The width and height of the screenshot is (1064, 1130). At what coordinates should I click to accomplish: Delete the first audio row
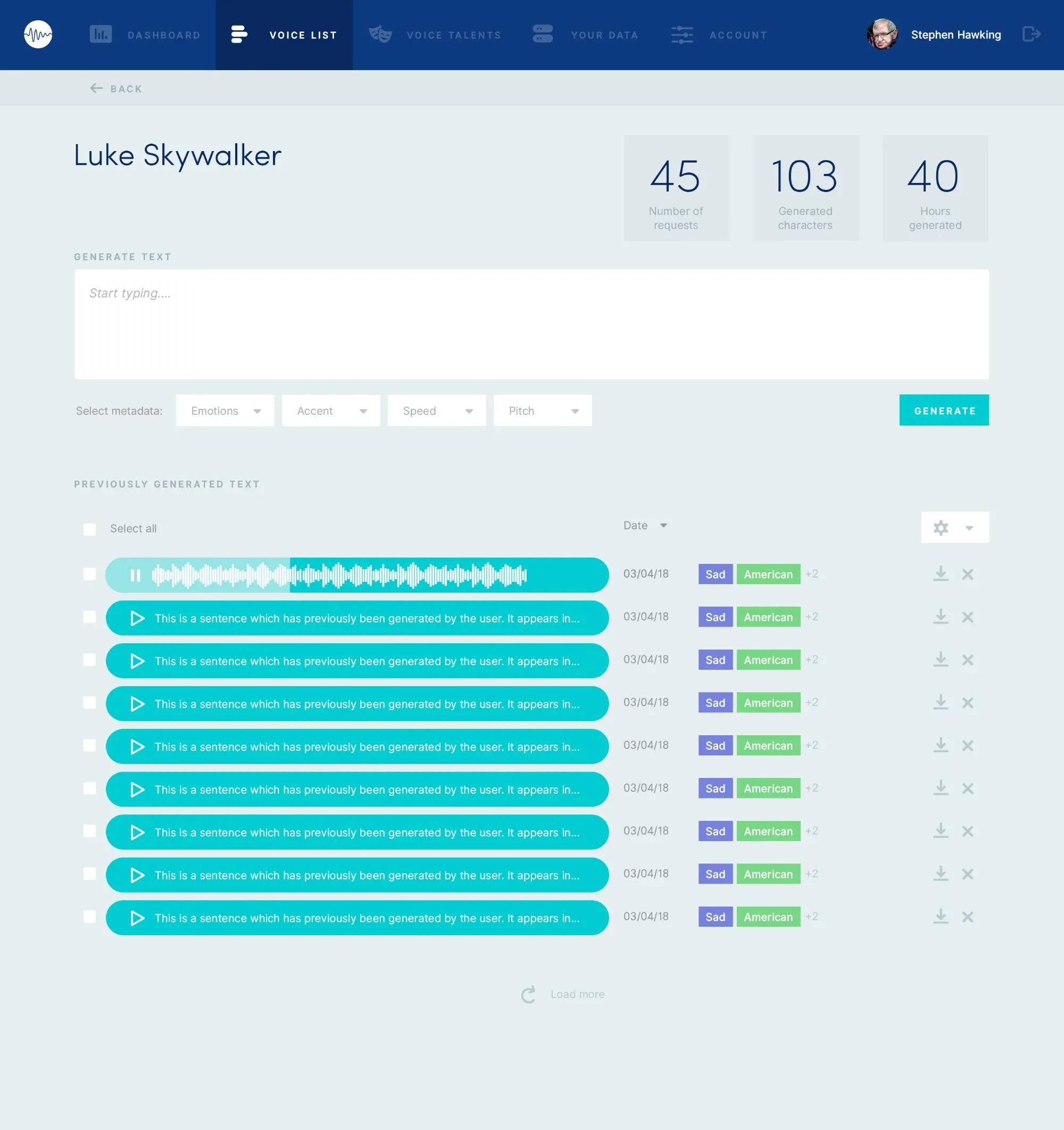click(x=967, y=574)
